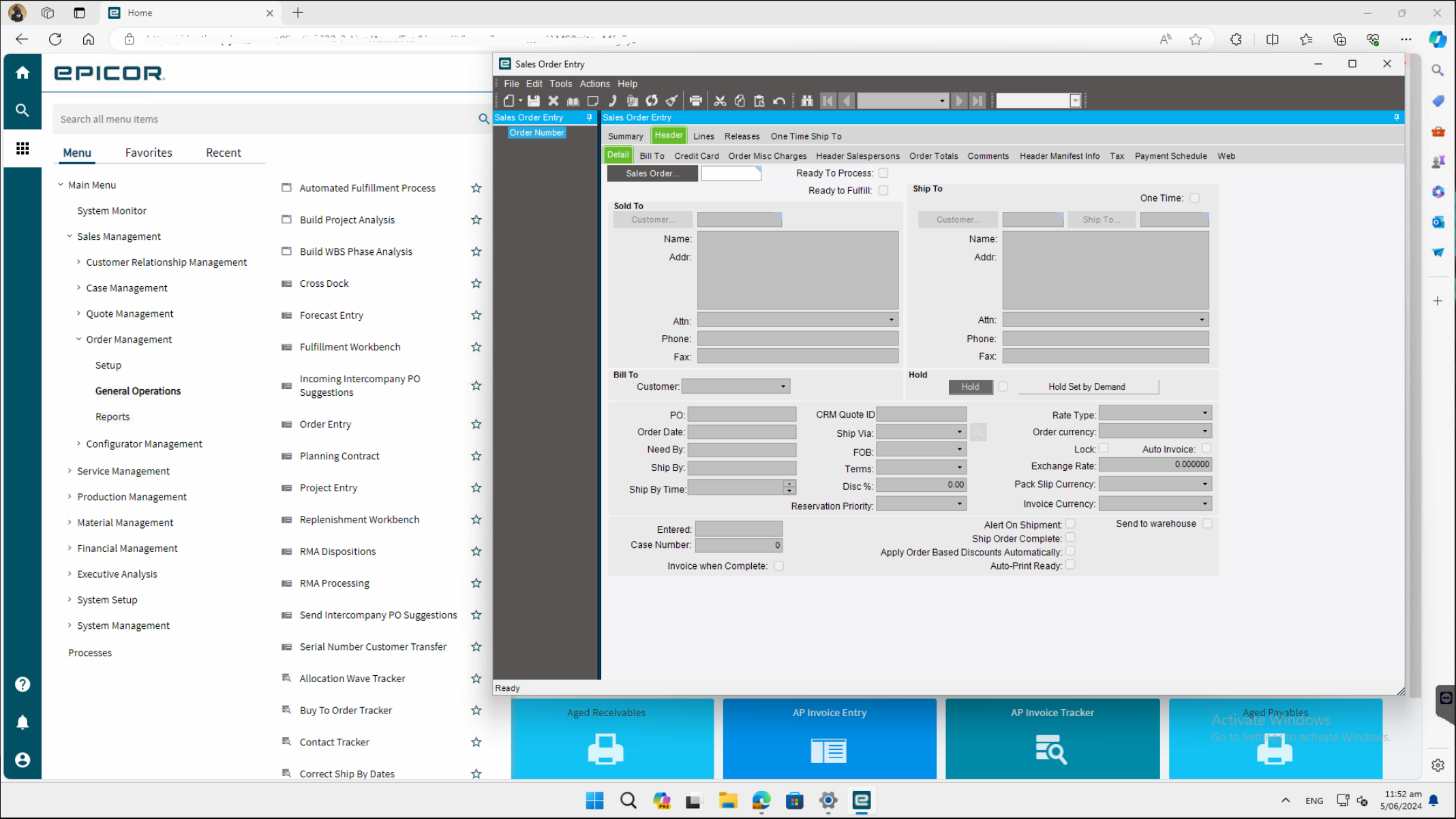Switch to the Favorites tab
Viewport: 1456px width, 819px height.
tap(149, 153)
